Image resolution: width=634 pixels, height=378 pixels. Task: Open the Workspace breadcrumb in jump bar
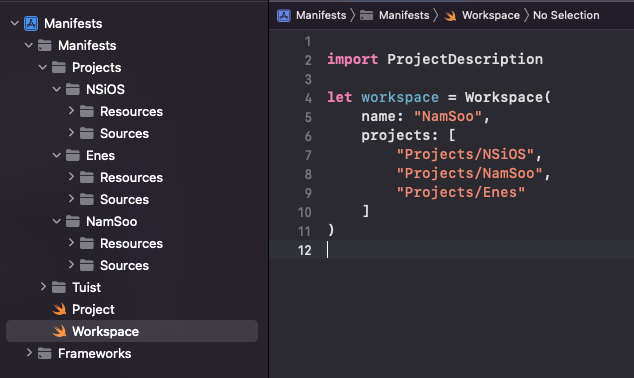pyautogui.click(x=491, y=15)
